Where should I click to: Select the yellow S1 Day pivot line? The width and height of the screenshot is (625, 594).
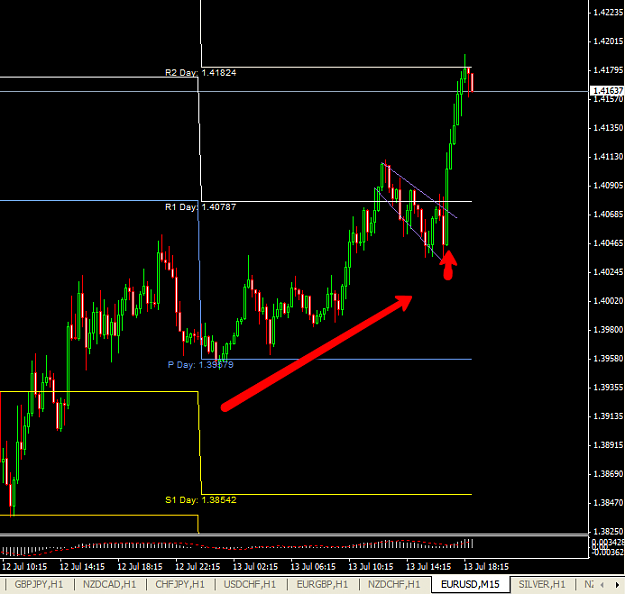point(337,495)
